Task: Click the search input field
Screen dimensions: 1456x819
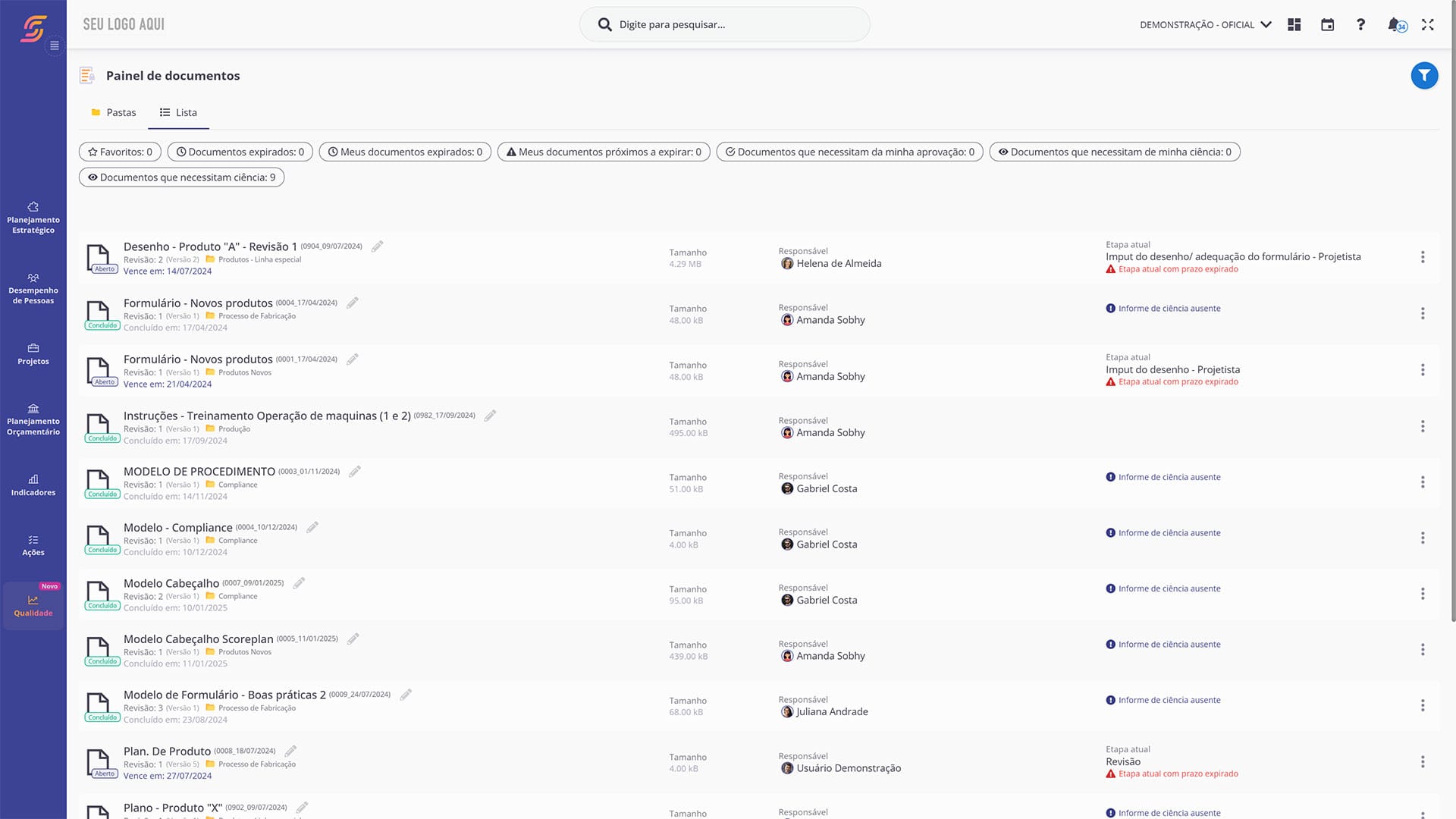Action: [x=724, y=24]
